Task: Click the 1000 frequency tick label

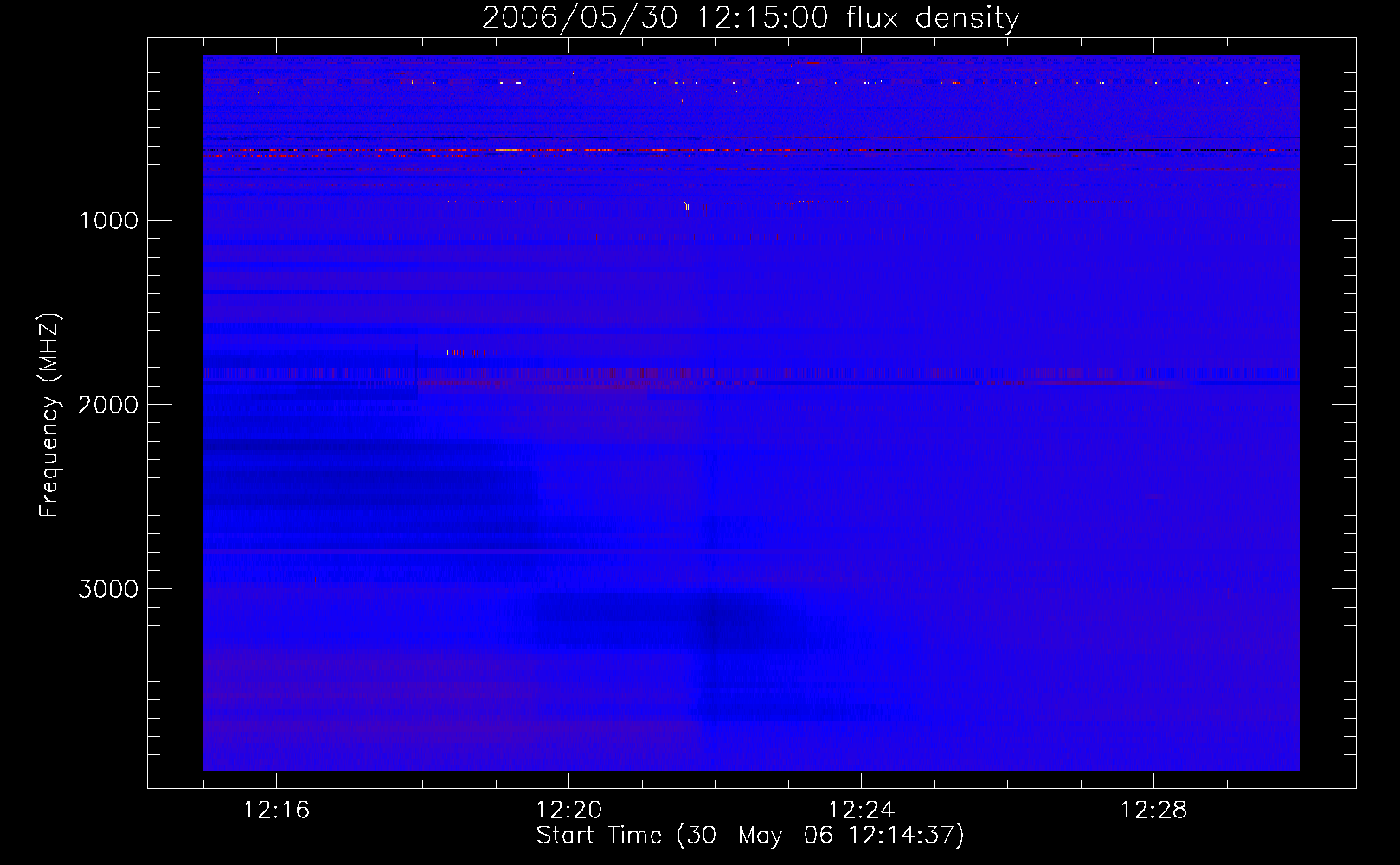Action: click(x=108, y=221)
